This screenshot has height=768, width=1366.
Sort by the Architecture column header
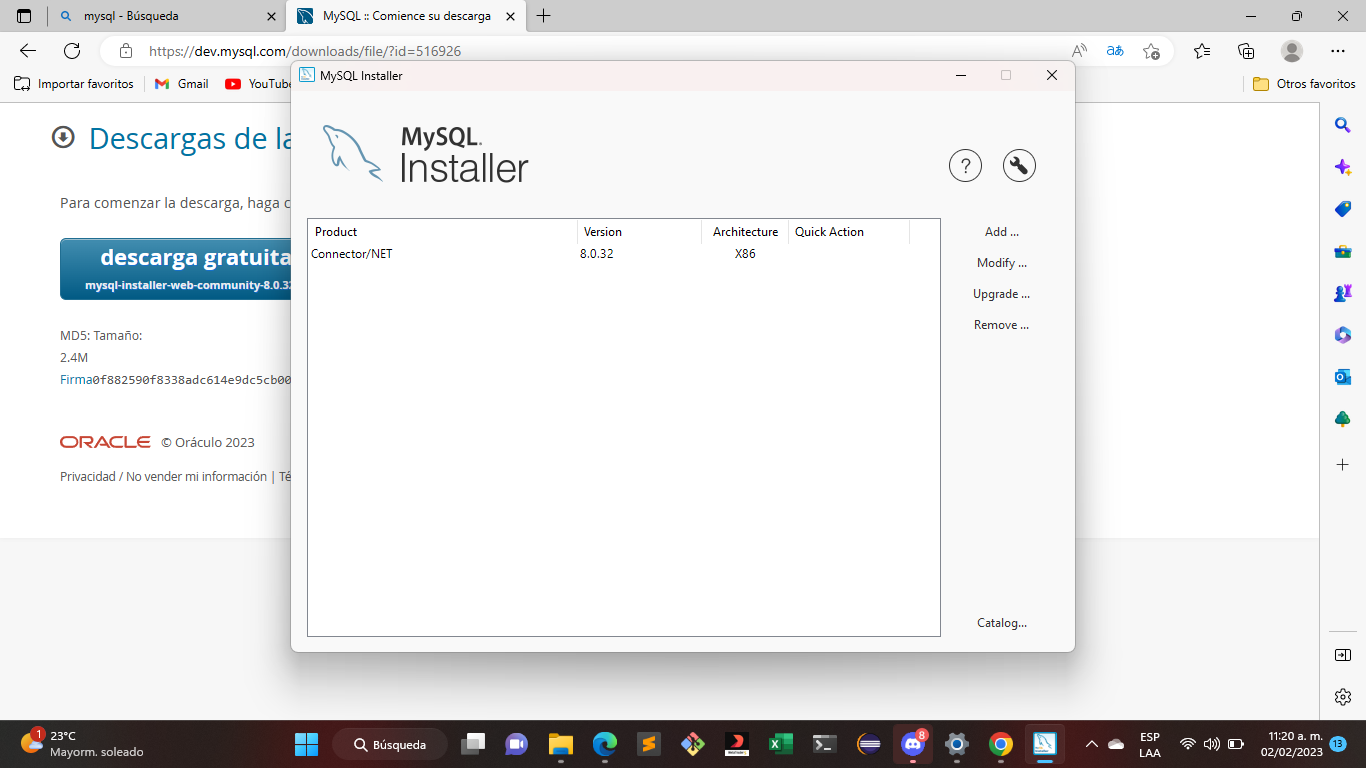[745, 232]
